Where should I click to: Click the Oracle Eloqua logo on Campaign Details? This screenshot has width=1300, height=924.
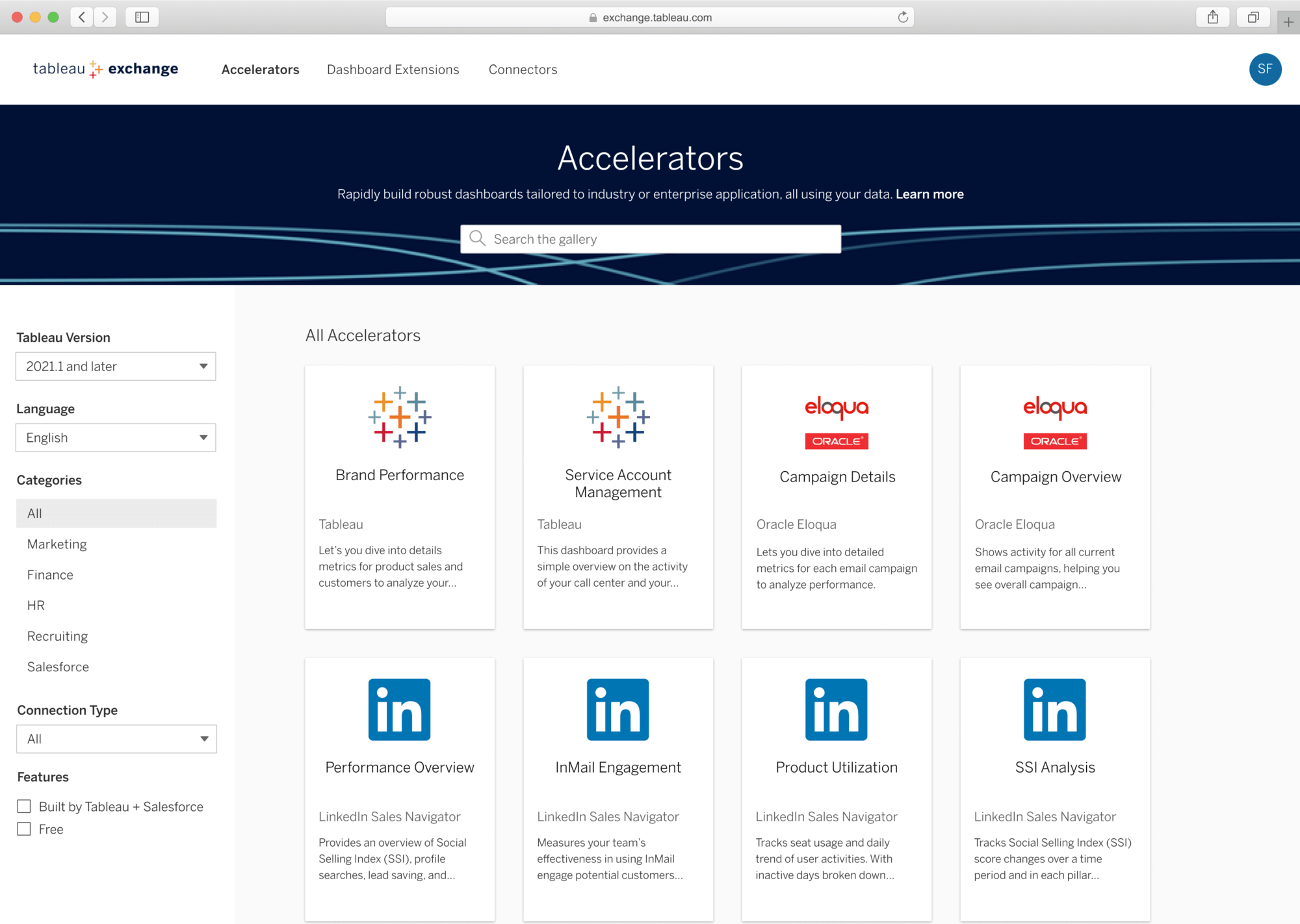[837, 421]
